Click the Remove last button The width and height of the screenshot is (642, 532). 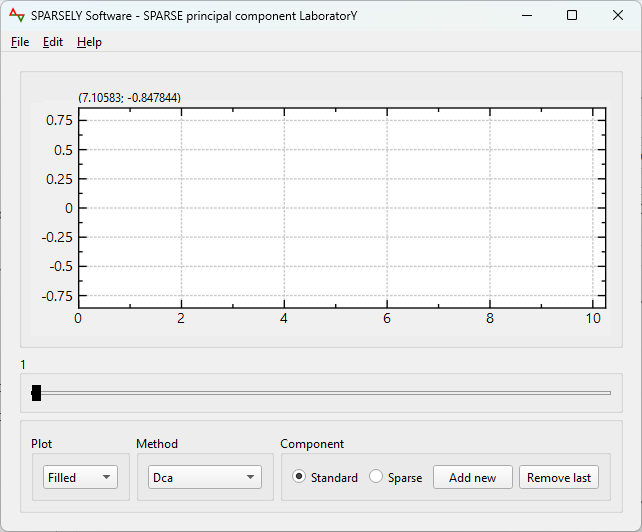(x=559, y=477)
